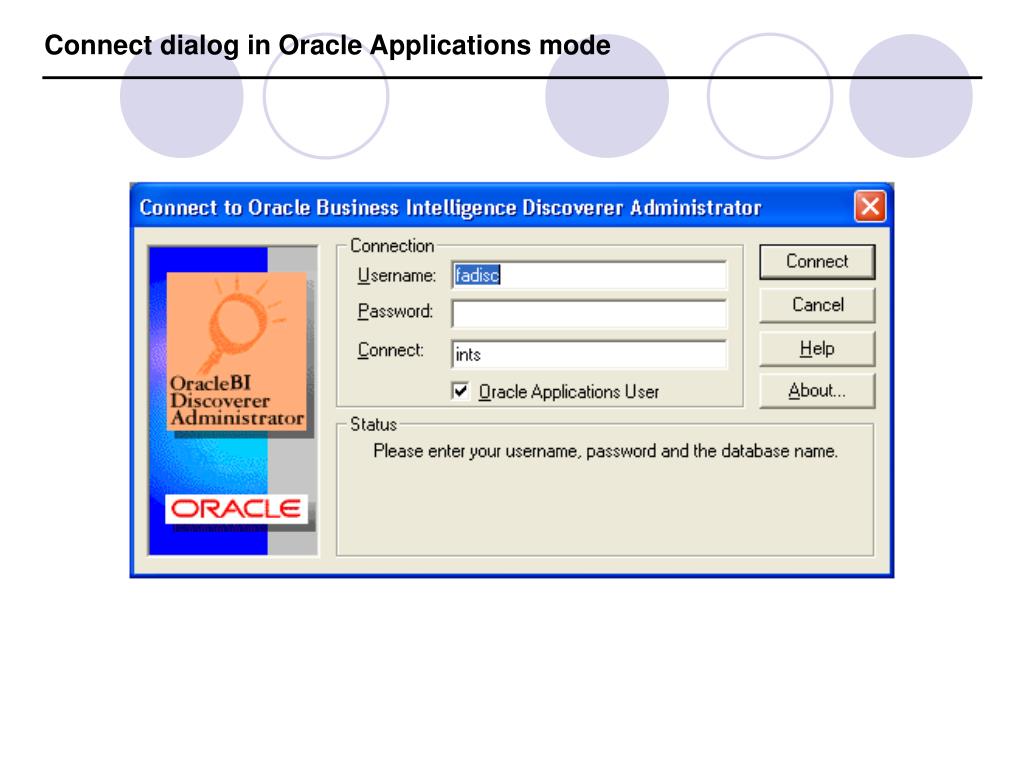The height and width of the screenshot is (768, 1024).
Task: Toggle Oracle Applications User checkbox
Action: (x=460, y=391)
